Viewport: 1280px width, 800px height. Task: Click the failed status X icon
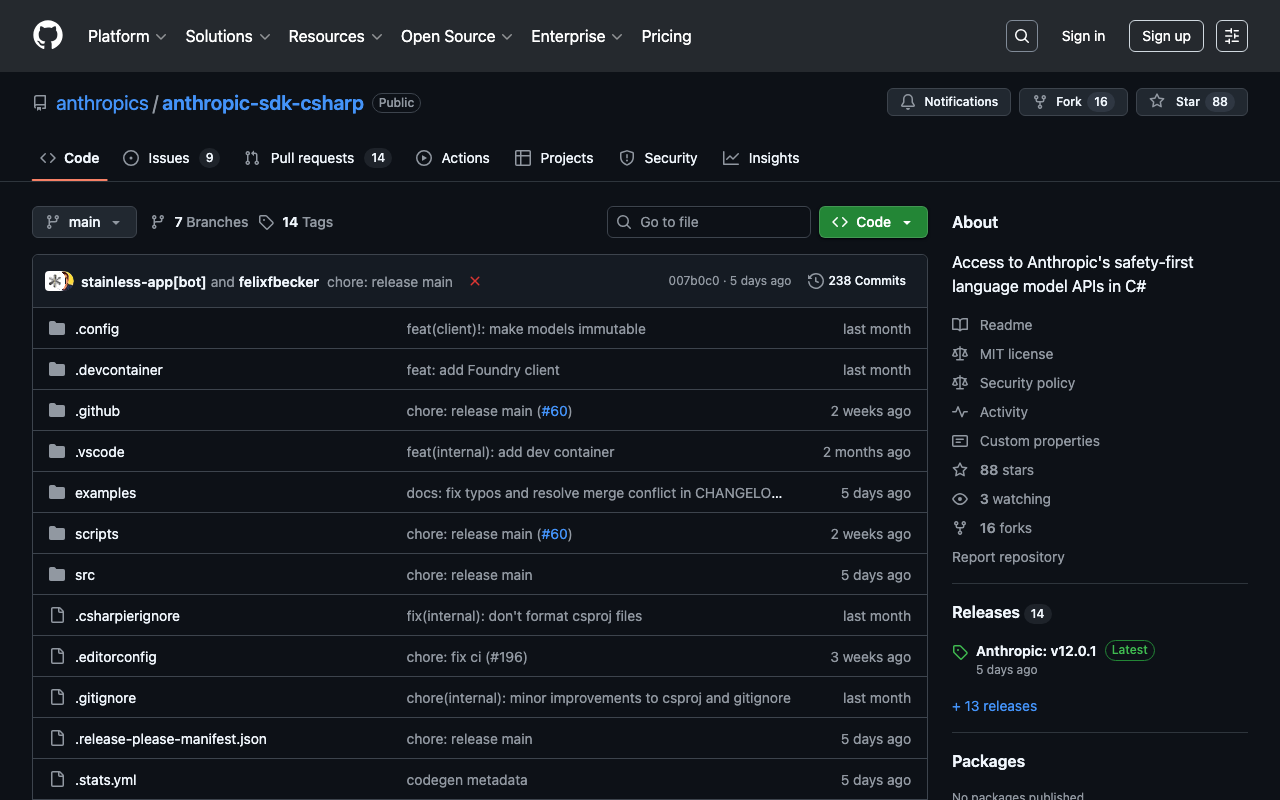tap(475, 282)
